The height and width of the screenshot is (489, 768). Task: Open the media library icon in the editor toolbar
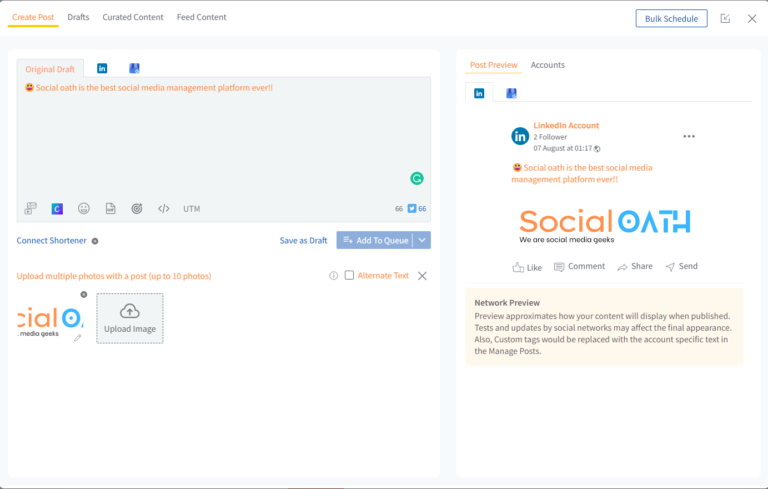(x=30, y=208)
